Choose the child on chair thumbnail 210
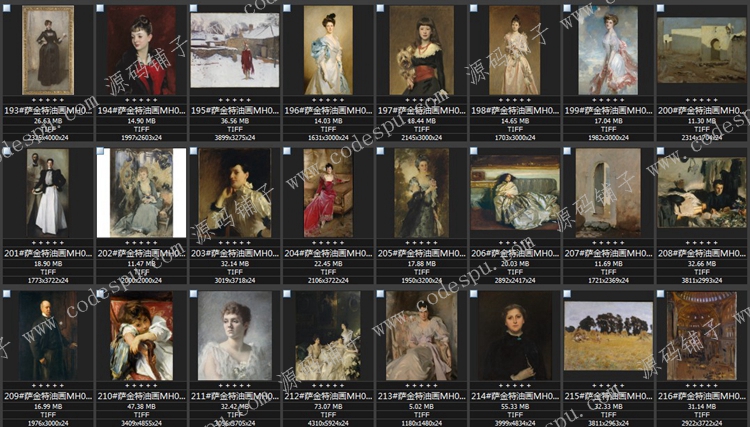Image resolution: width=750 pixels, height=427 pixels. 142,336
